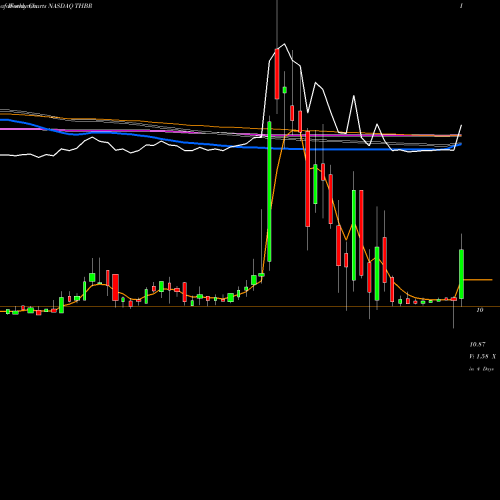
Task: Click the 10 price level label
Action: click(479, 310)
